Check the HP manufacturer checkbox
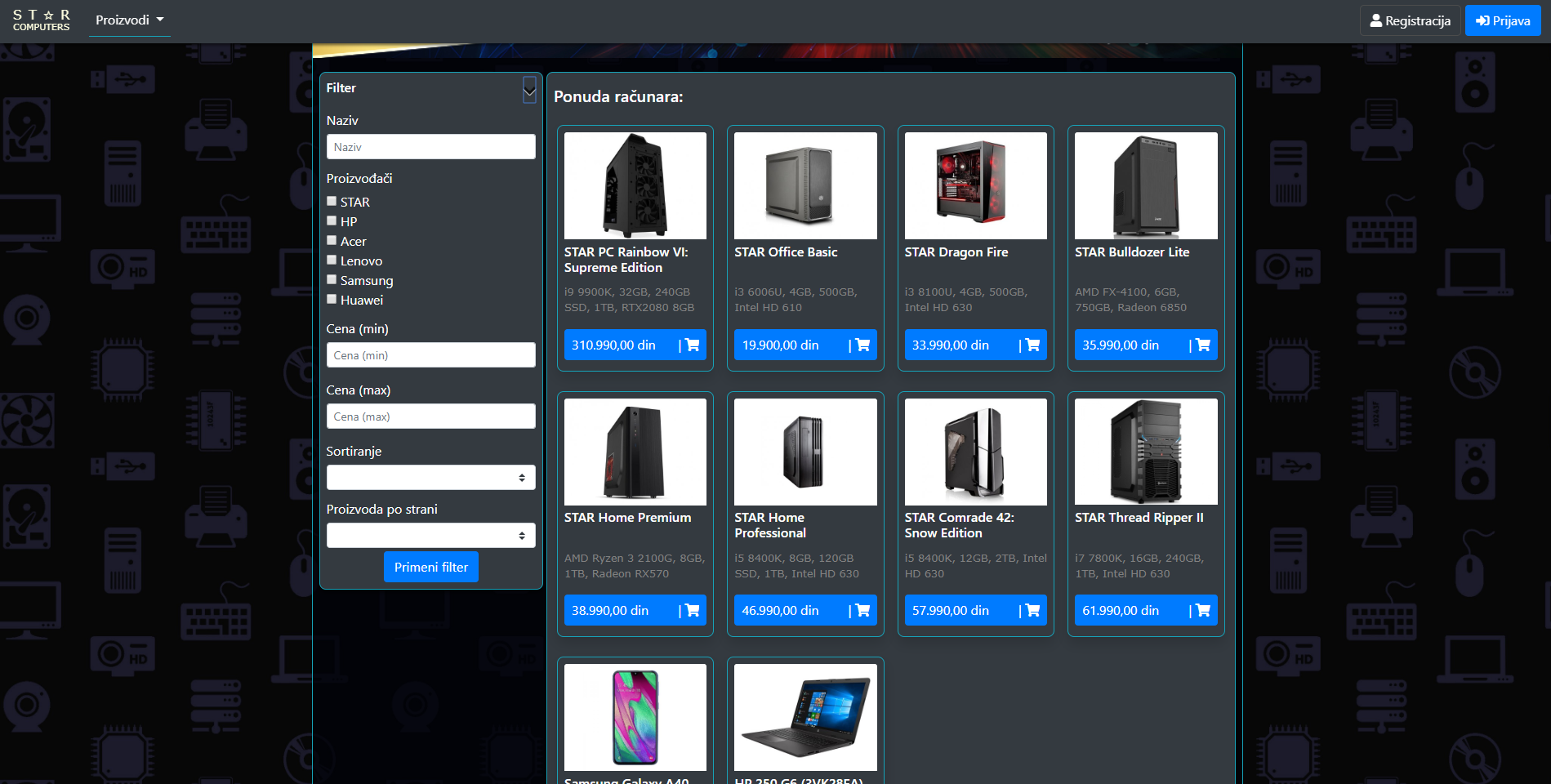 (332, 220)
